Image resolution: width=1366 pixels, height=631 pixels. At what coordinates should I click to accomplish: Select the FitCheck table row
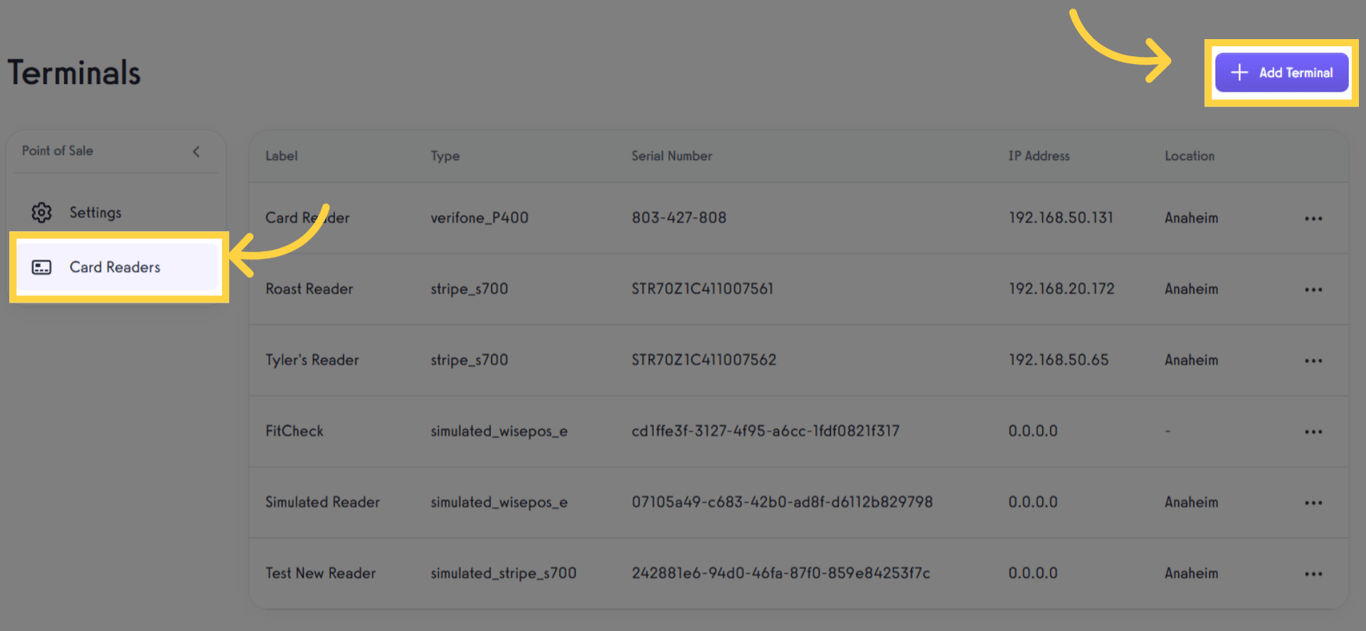point(700,431)
